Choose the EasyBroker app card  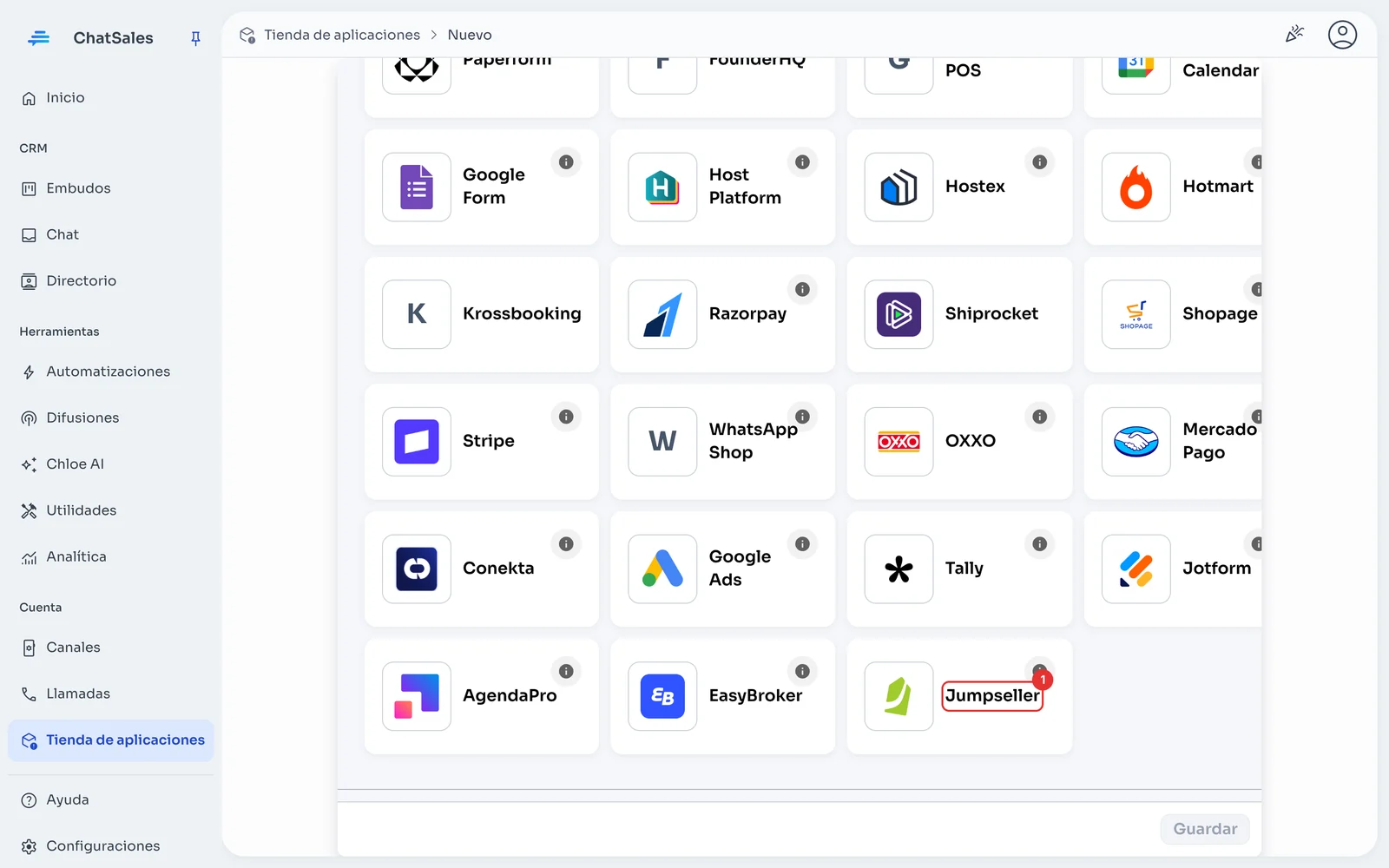click(722, 696)
